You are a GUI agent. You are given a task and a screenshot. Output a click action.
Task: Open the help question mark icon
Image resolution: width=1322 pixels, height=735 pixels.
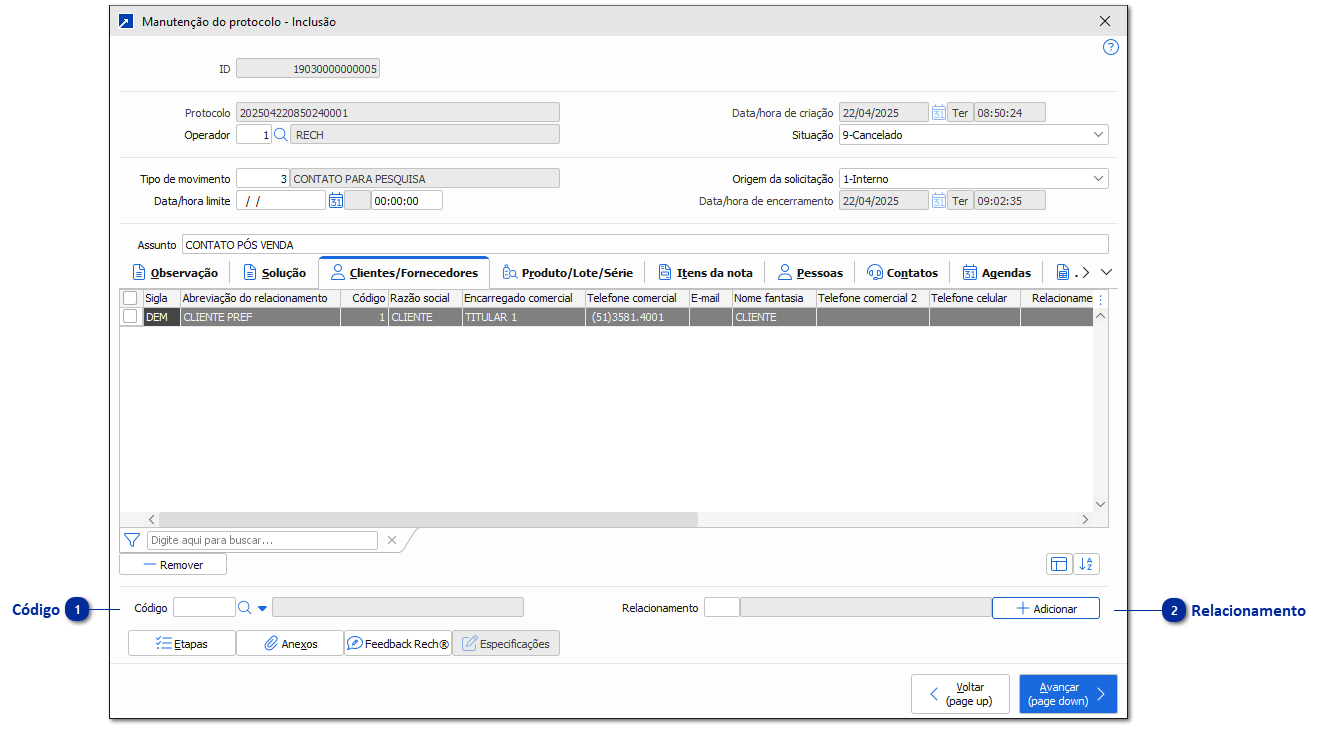click(x=1110, y=47)
